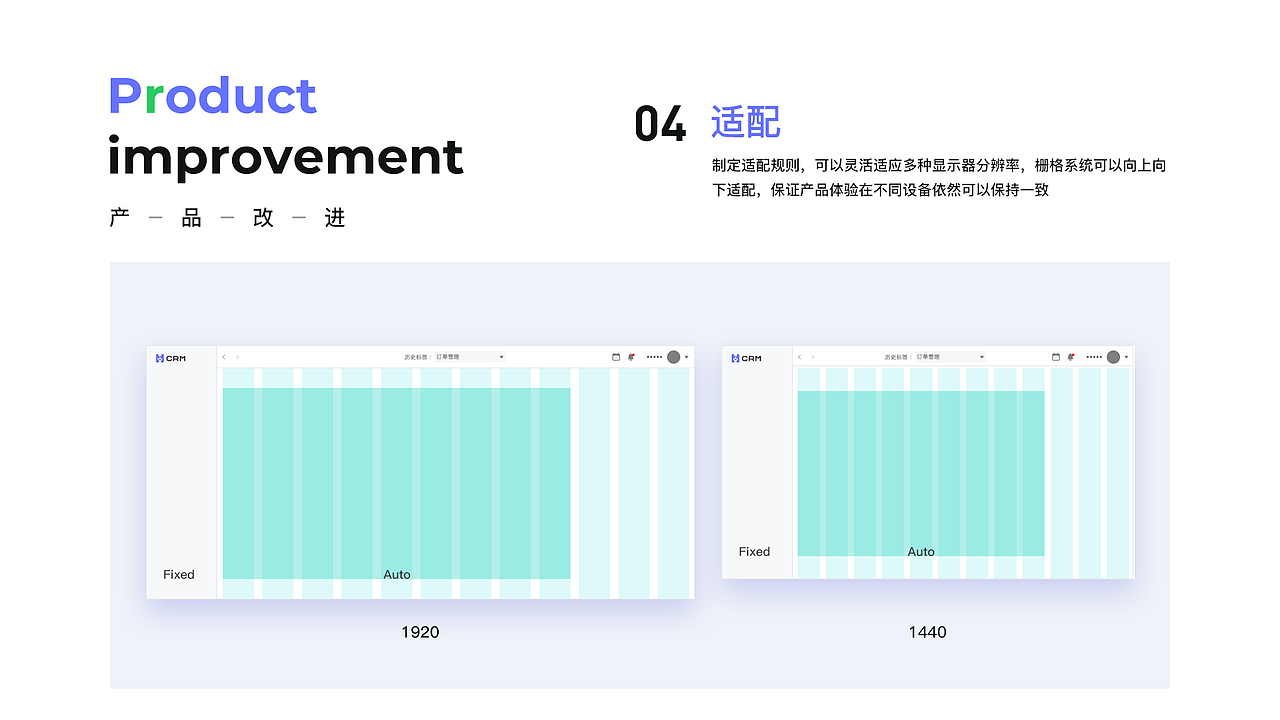
Task: Open the calendar icon in the 1440 mockup
Action: [x=1056, y=357]
